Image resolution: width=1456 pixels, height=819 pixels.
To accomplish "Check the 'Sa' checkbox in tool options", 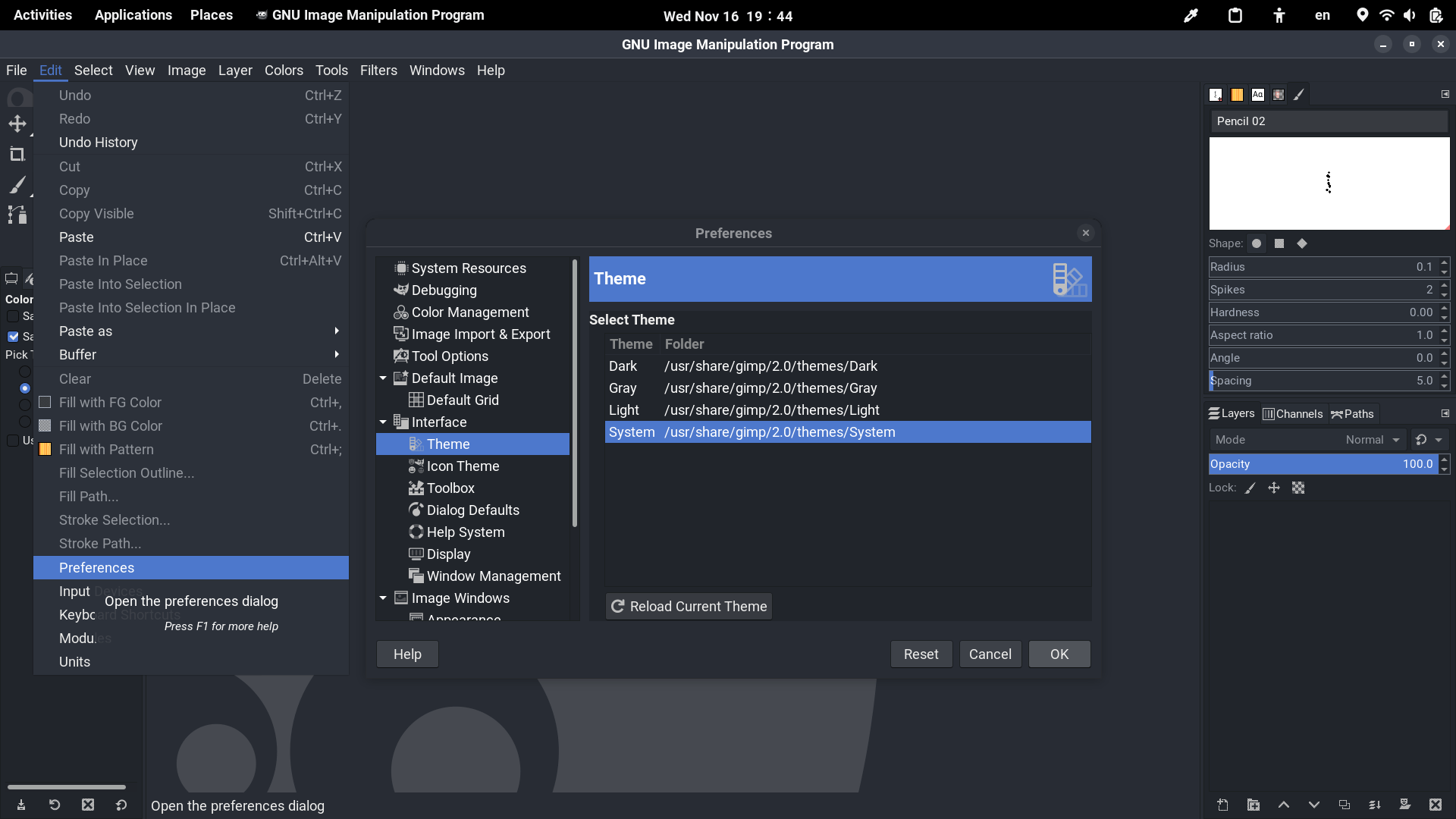I will (x=13, y=317).
